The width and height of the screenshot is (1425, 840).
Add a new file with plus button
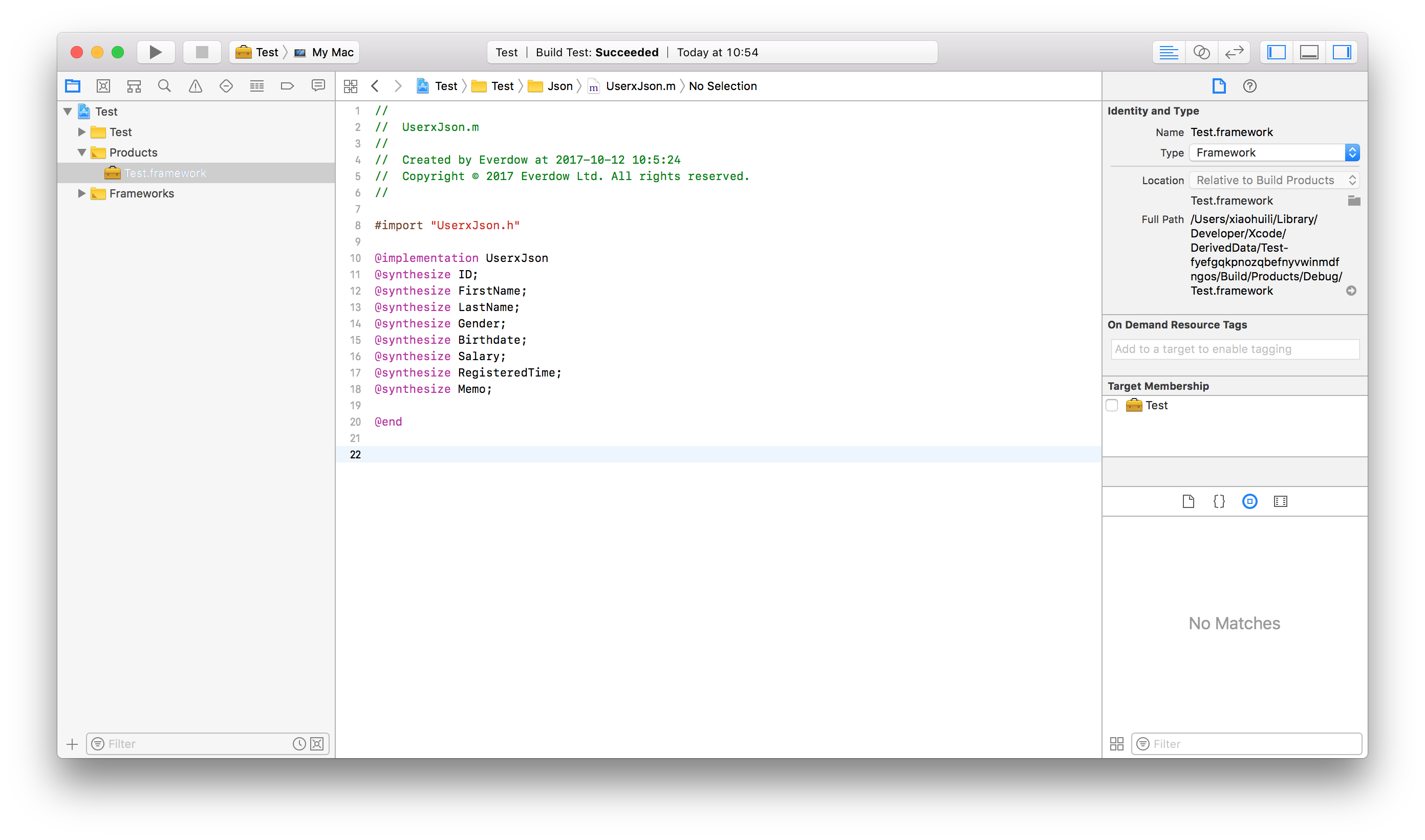click(x=72, y=744)
